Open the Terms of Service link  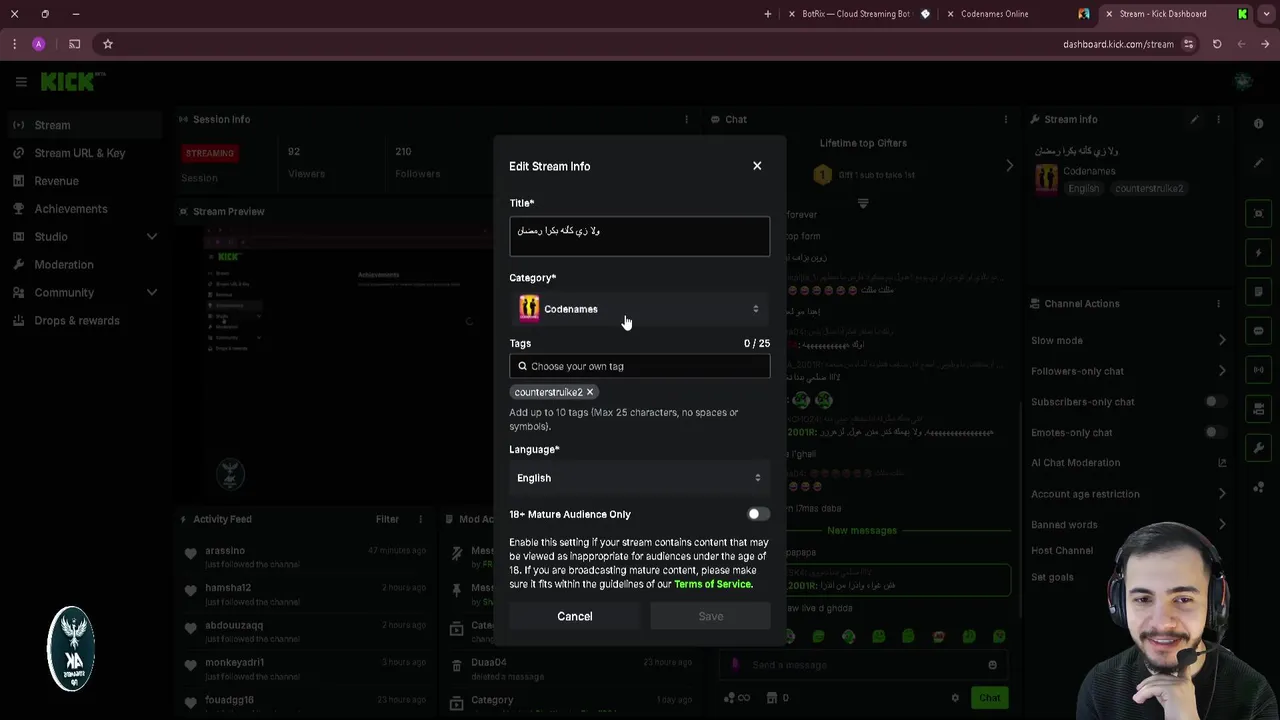[713, 584]
